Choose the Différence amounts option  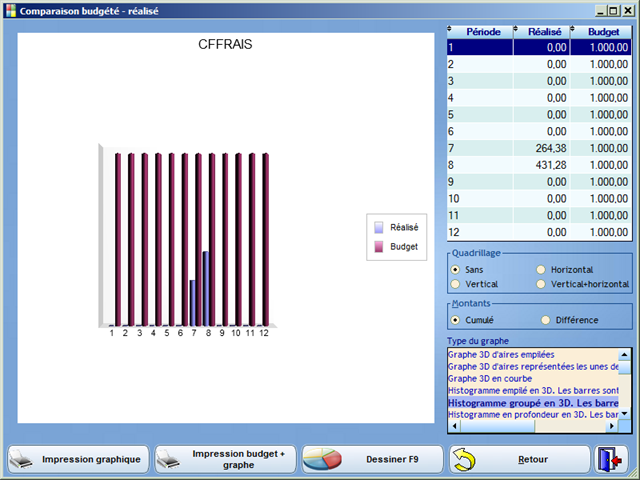point(545,320)
